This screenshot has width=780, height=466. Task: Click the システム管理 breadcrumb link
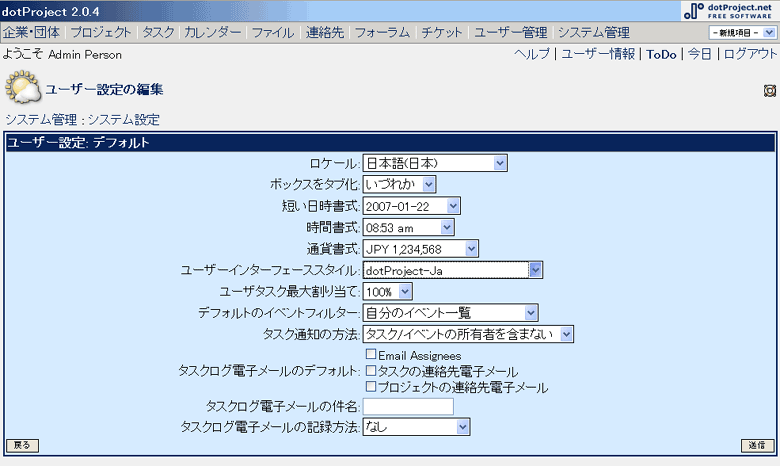pyautogui.click(x=41, y=119)
